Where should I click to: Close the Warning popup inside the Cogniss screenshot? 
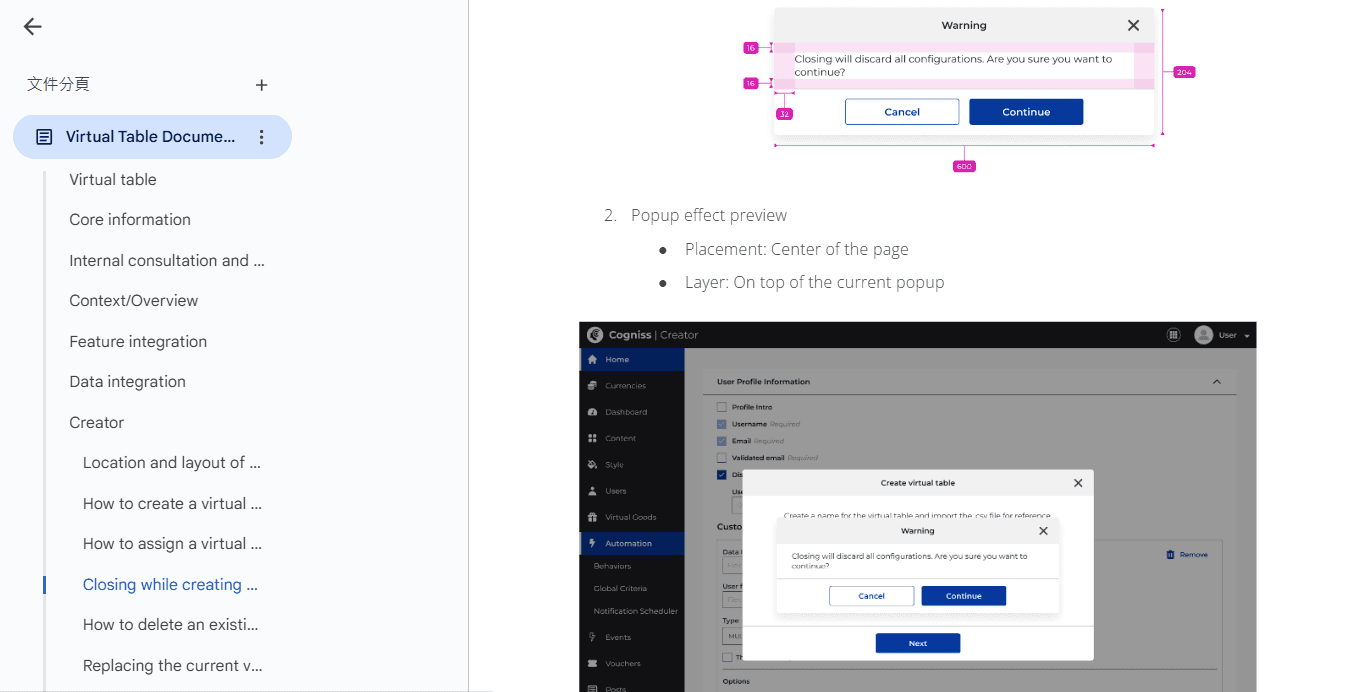click(1043, 531)
